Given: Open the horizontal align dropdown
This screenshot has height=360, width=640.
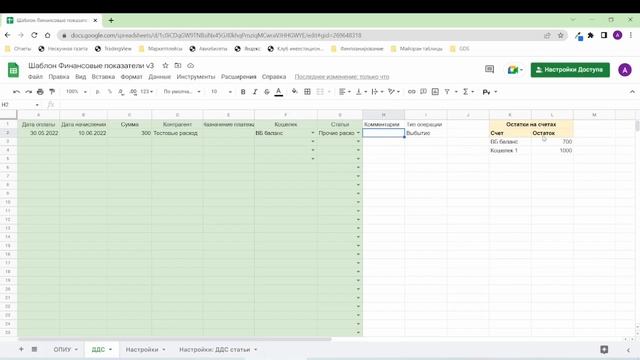Looking at the screenshot, I should point(345,92).
